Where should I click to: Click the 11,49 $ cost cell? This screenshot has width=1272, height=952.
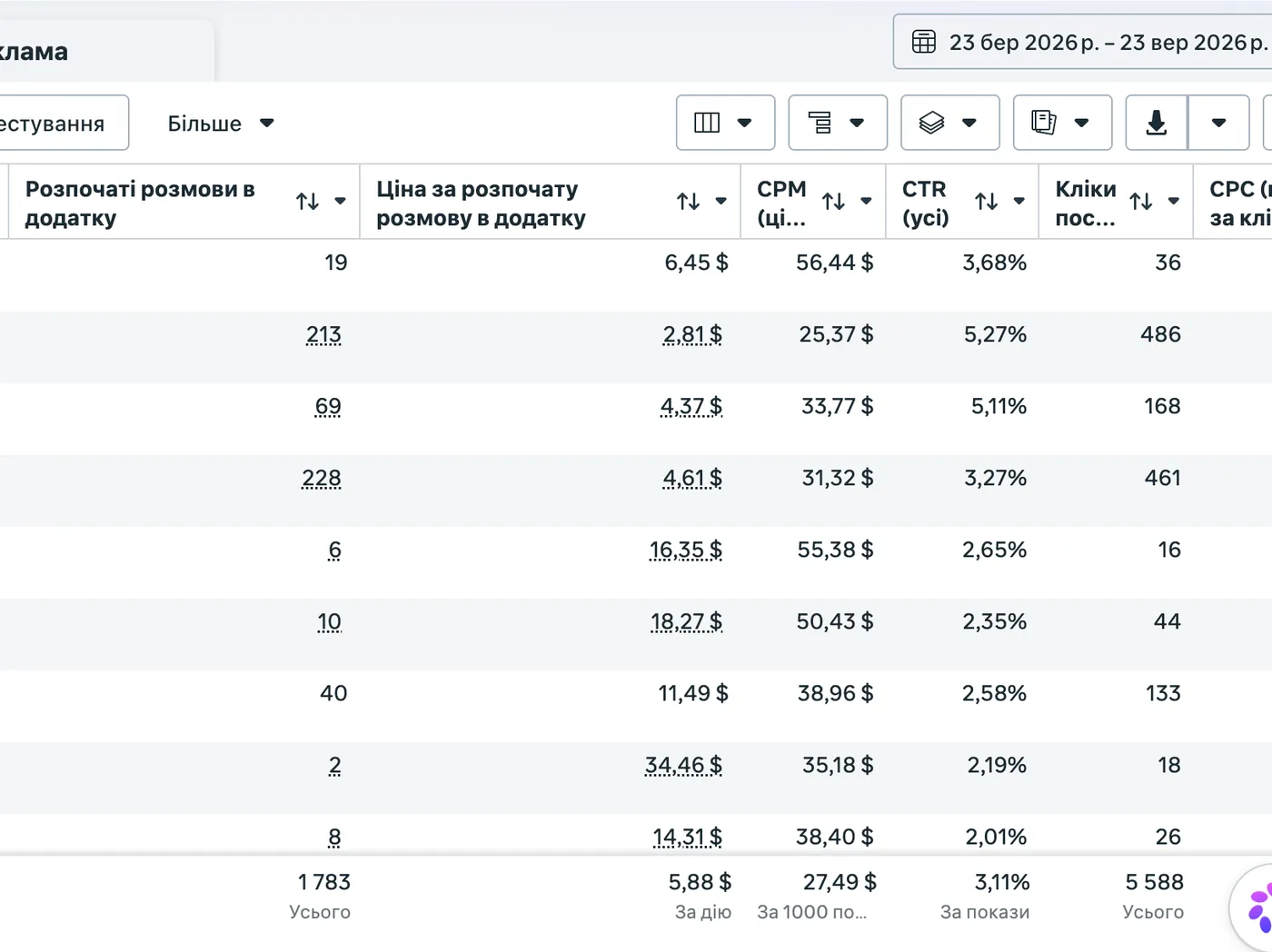(693, 693)
